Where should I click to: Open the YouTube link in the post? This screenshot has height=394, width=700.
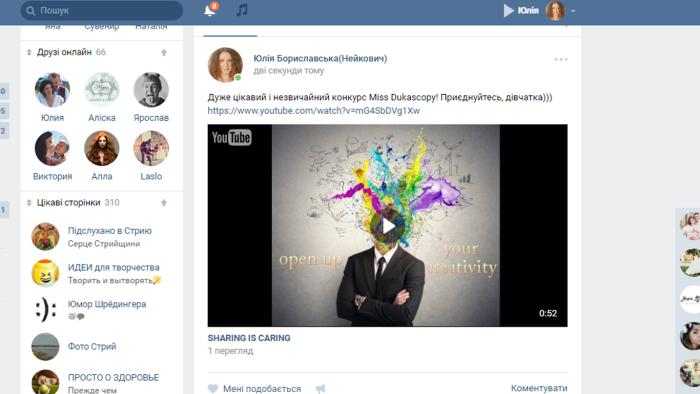tap(313, 111)
